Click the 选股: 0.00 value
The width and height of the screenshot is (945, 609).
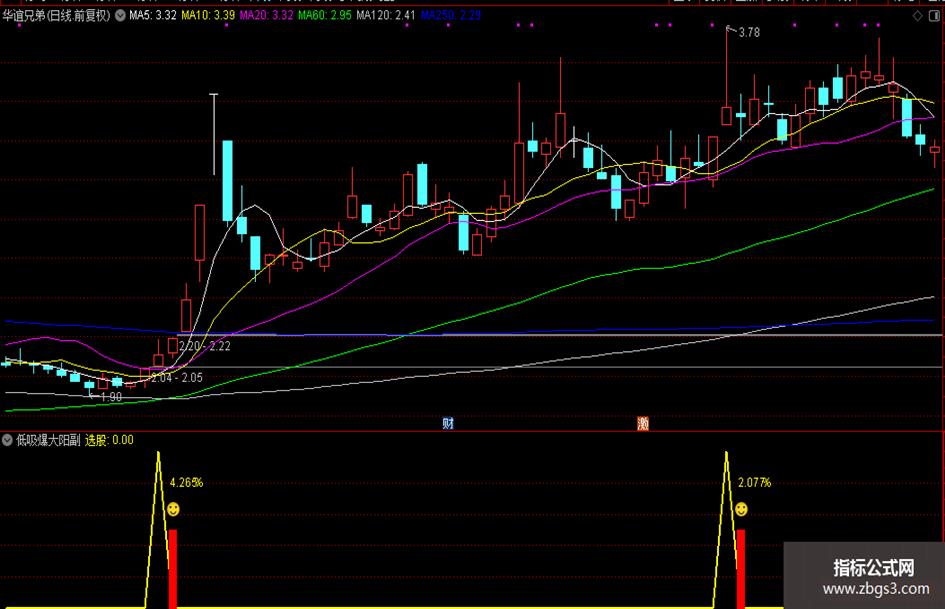pos(109,440)
